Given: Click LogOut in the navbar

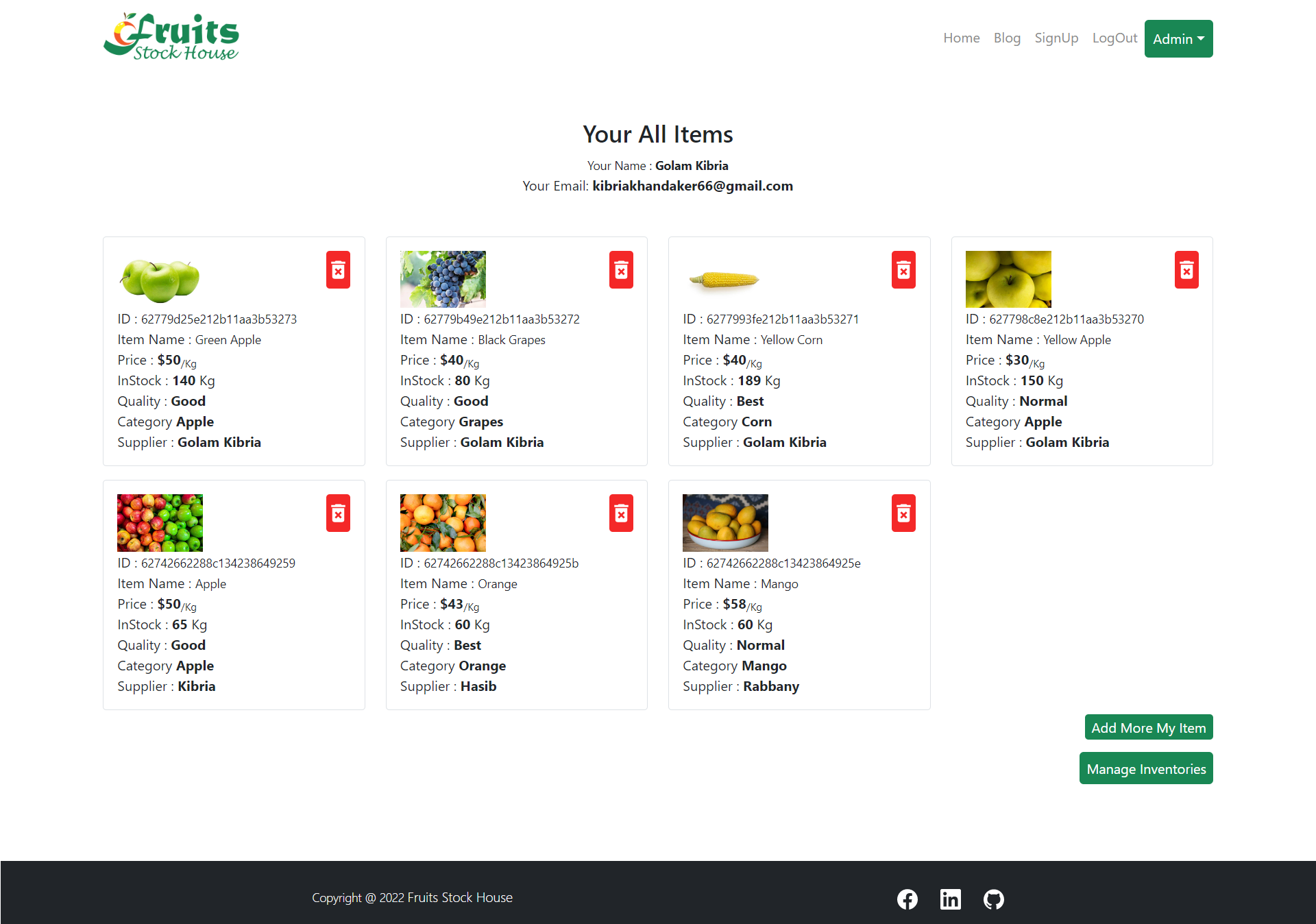Looking at the screenshot, I should point(1114,38).
